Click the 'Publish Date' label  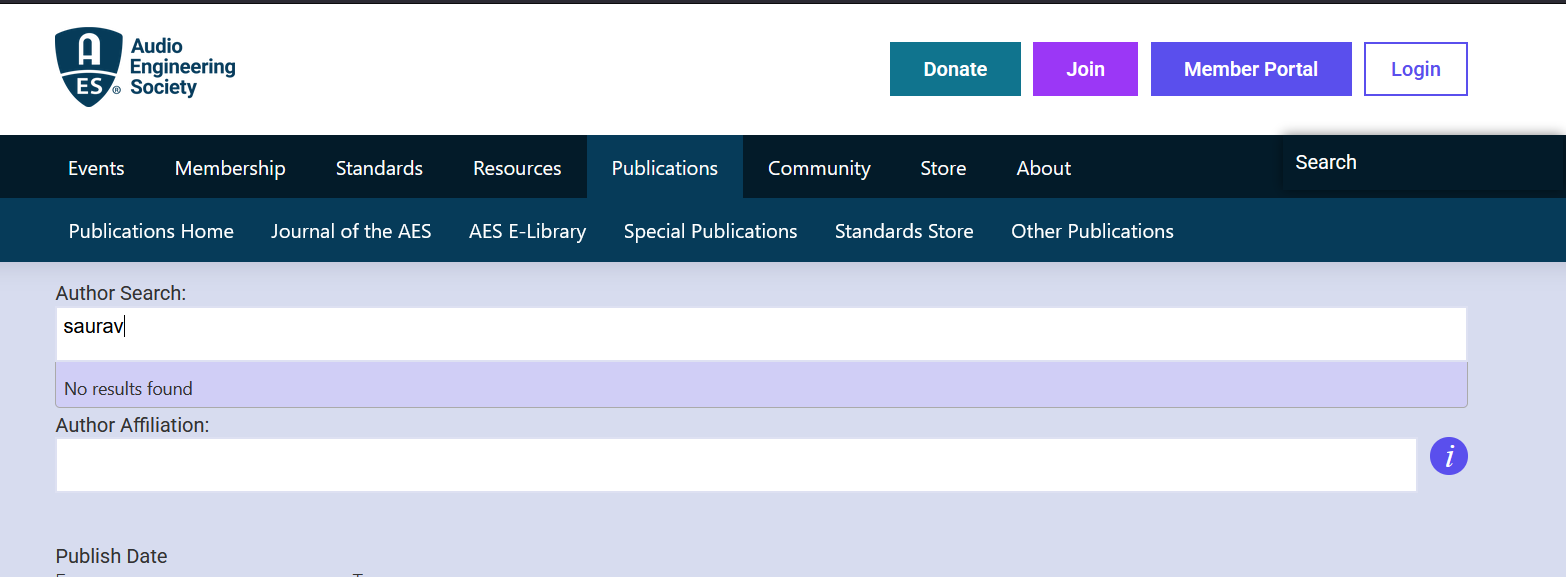click(111, 556)
